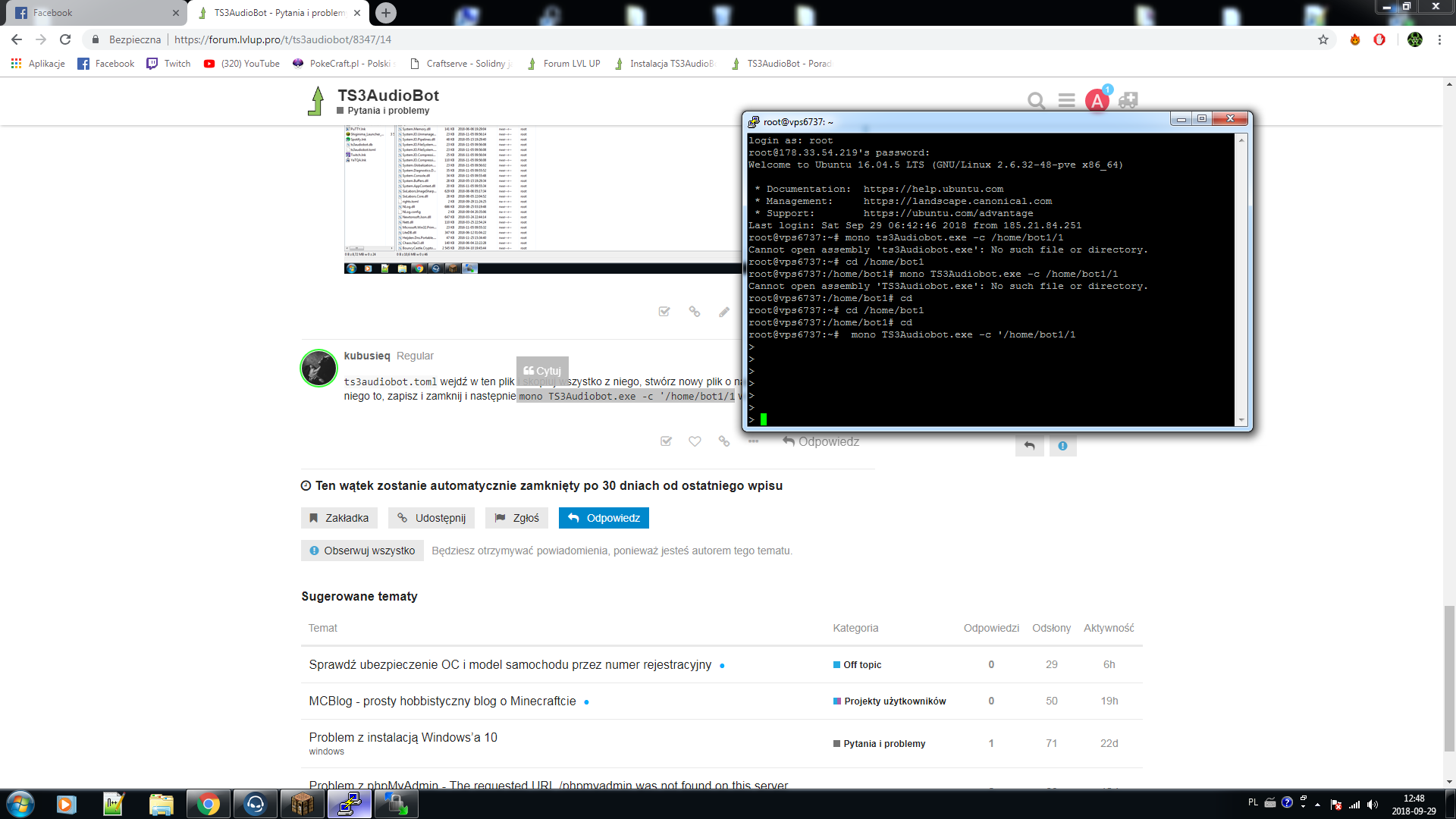Click the browser address bar URL
1456x819 pixels.
pyautogui.click(x=282, y=39)
